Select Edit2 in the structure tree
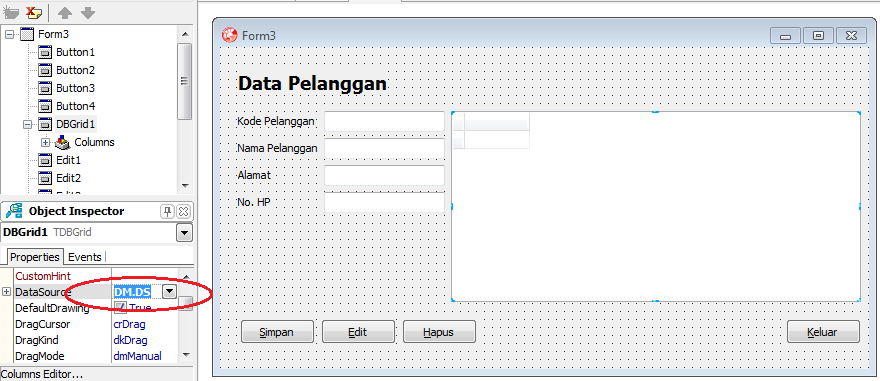 pyautogui.click(x=68, y=178)
